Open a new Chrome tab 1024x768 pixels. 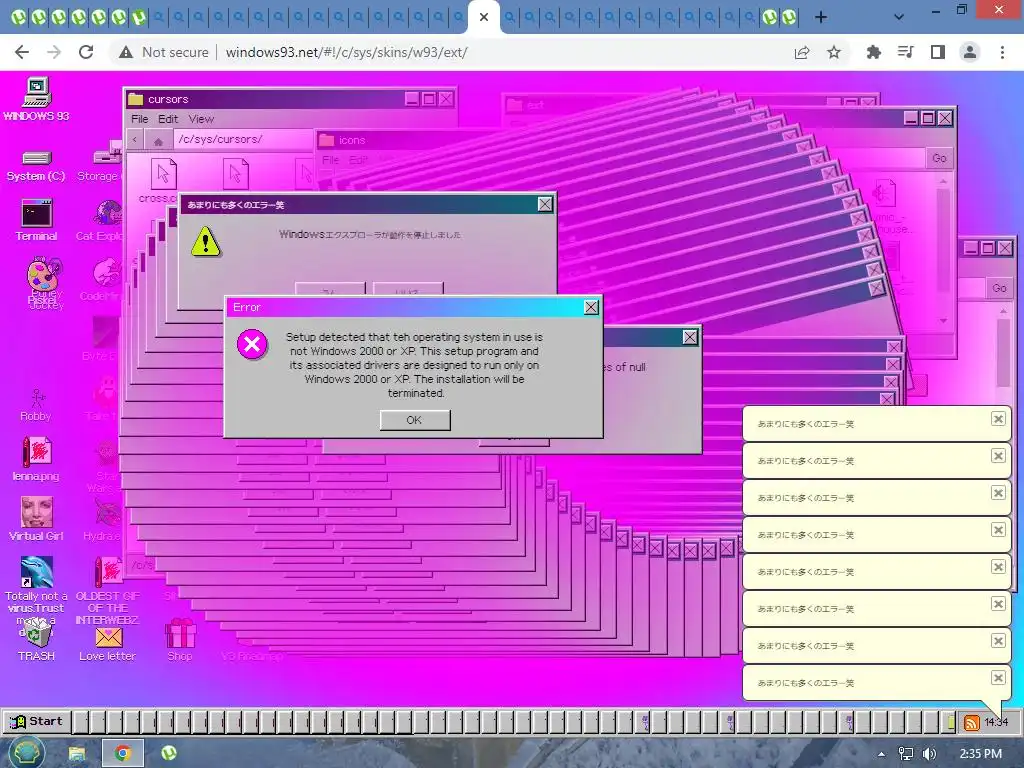coord(821,17)
